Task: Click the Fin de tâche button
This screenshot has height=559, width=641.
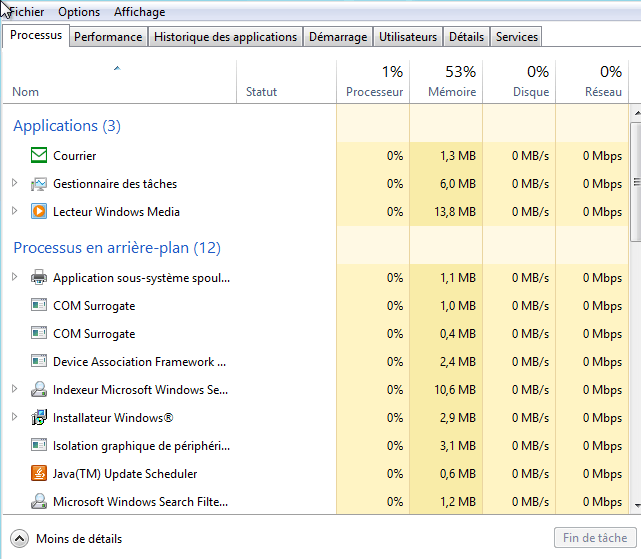Action: (x=595, y=538)
